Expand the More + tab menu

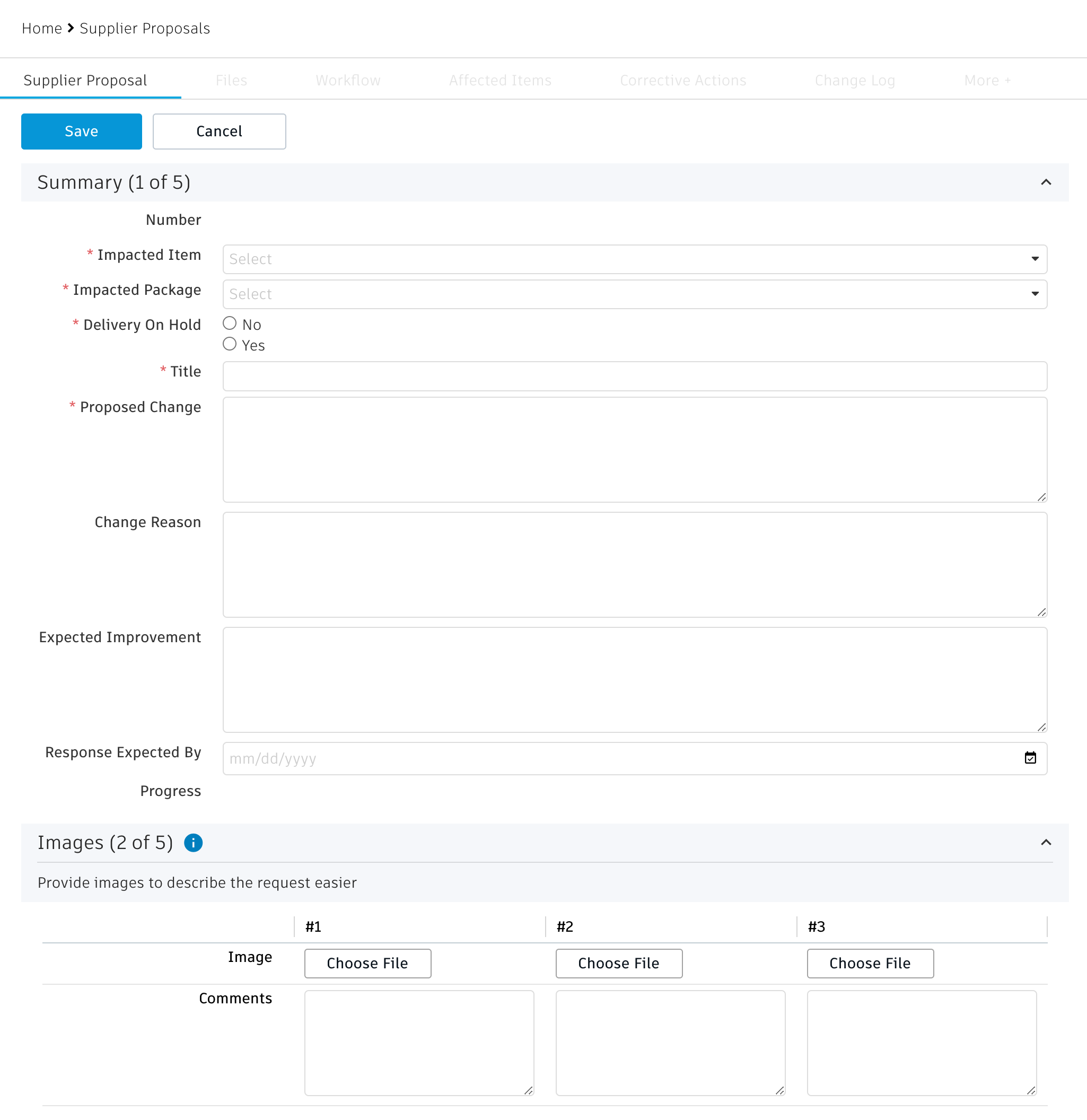point(987,81)
